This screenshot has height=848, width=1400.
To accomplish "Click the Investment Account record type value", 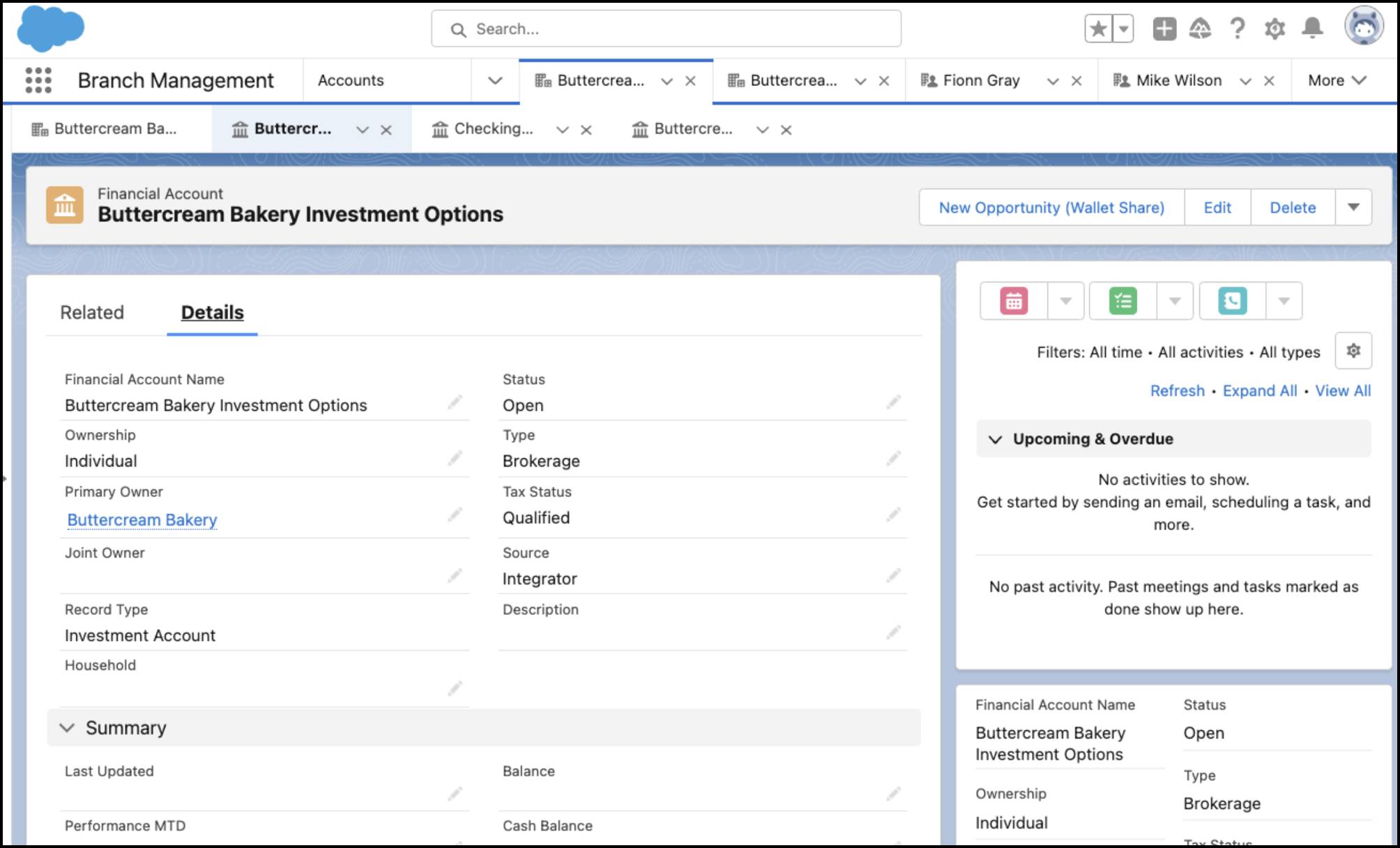I will [140, 635].
